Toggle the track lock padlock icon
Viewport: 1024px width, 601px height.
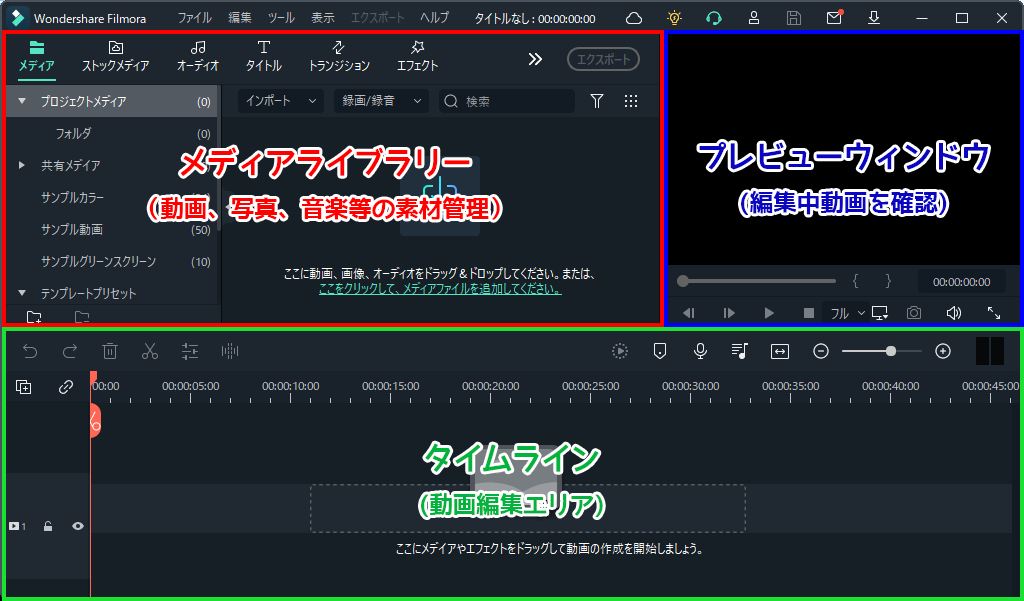48,526
